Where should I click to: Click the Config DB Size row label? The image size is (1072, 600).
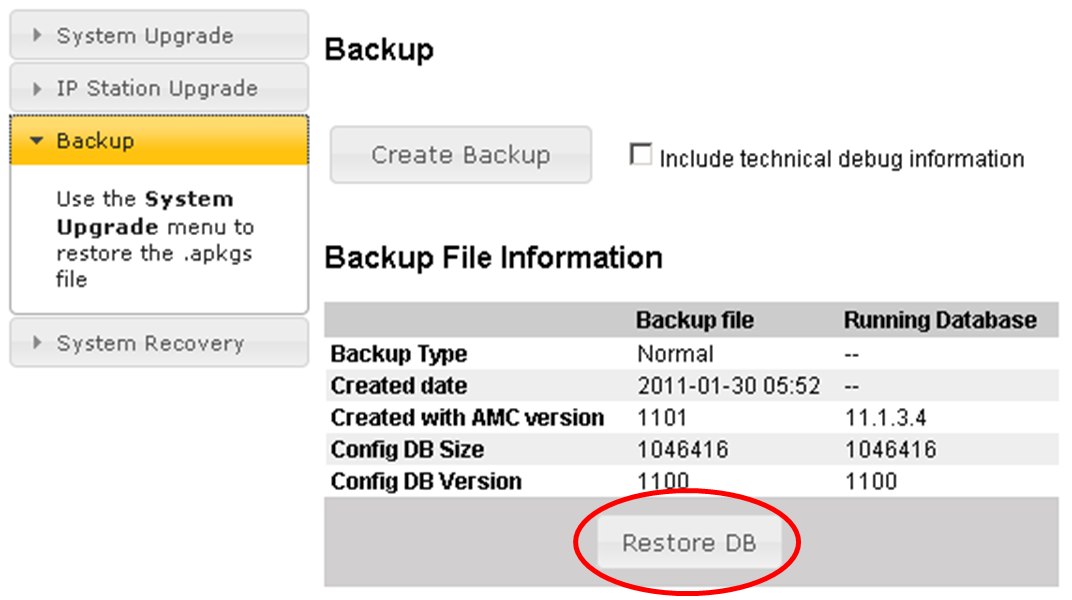[x=407, y=450]
